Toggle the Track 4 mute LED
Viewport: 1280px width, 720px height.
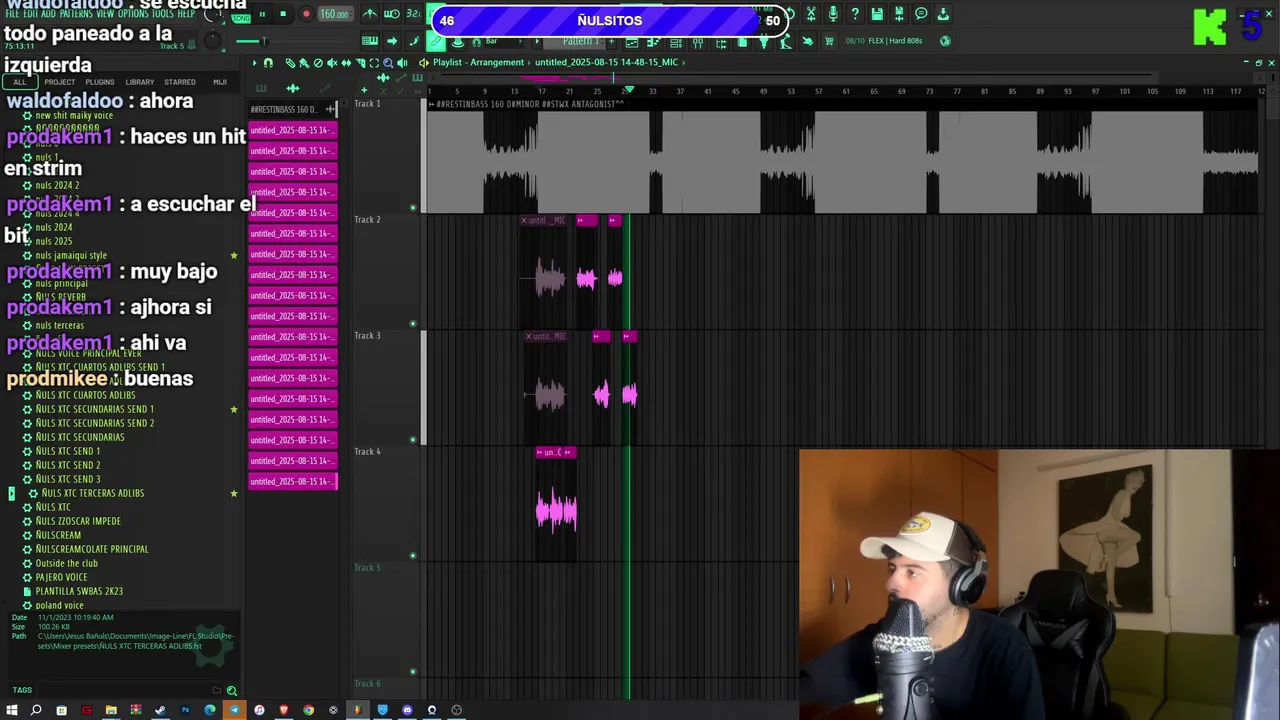coord(413,556)
